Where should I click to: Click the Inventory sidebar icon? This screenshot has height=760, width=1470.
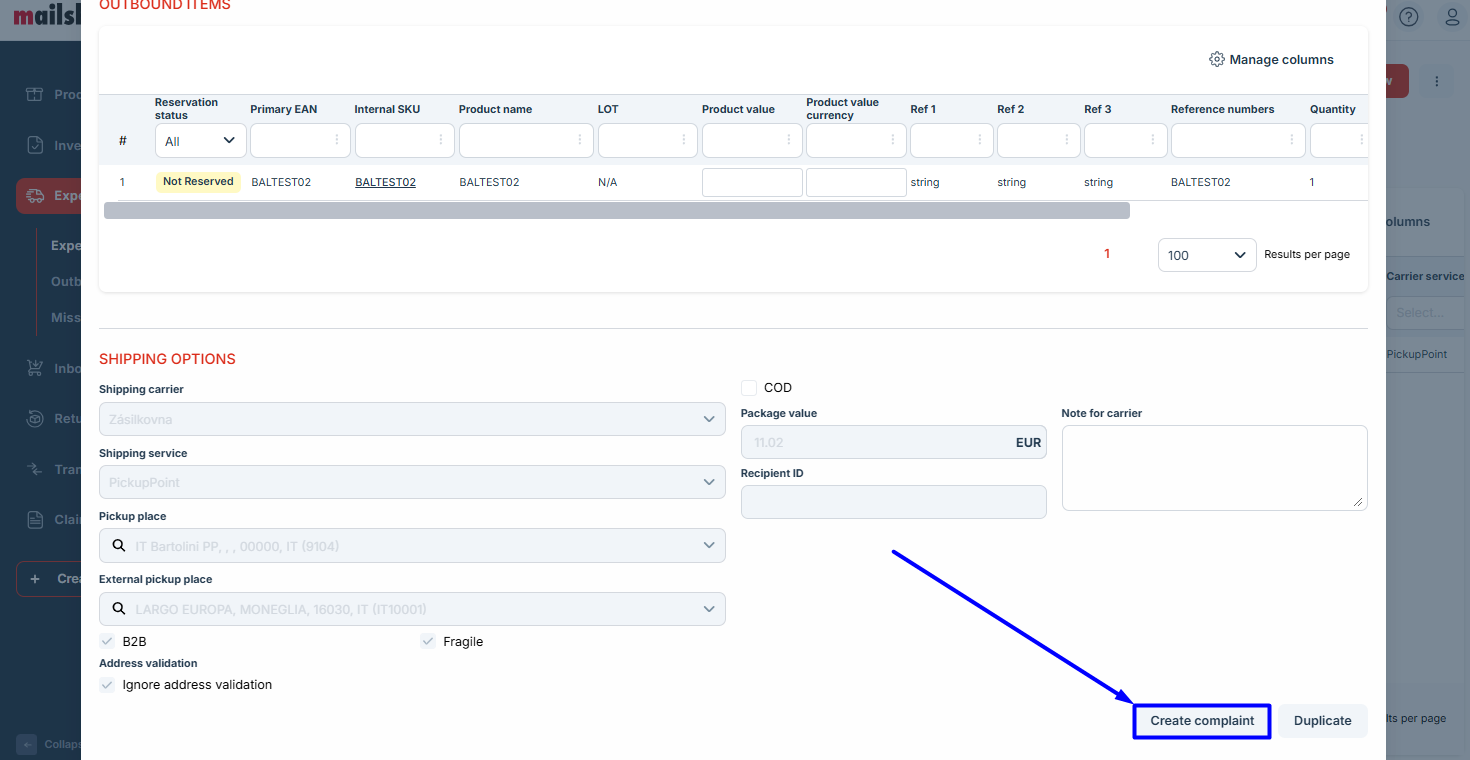[35, 145]
